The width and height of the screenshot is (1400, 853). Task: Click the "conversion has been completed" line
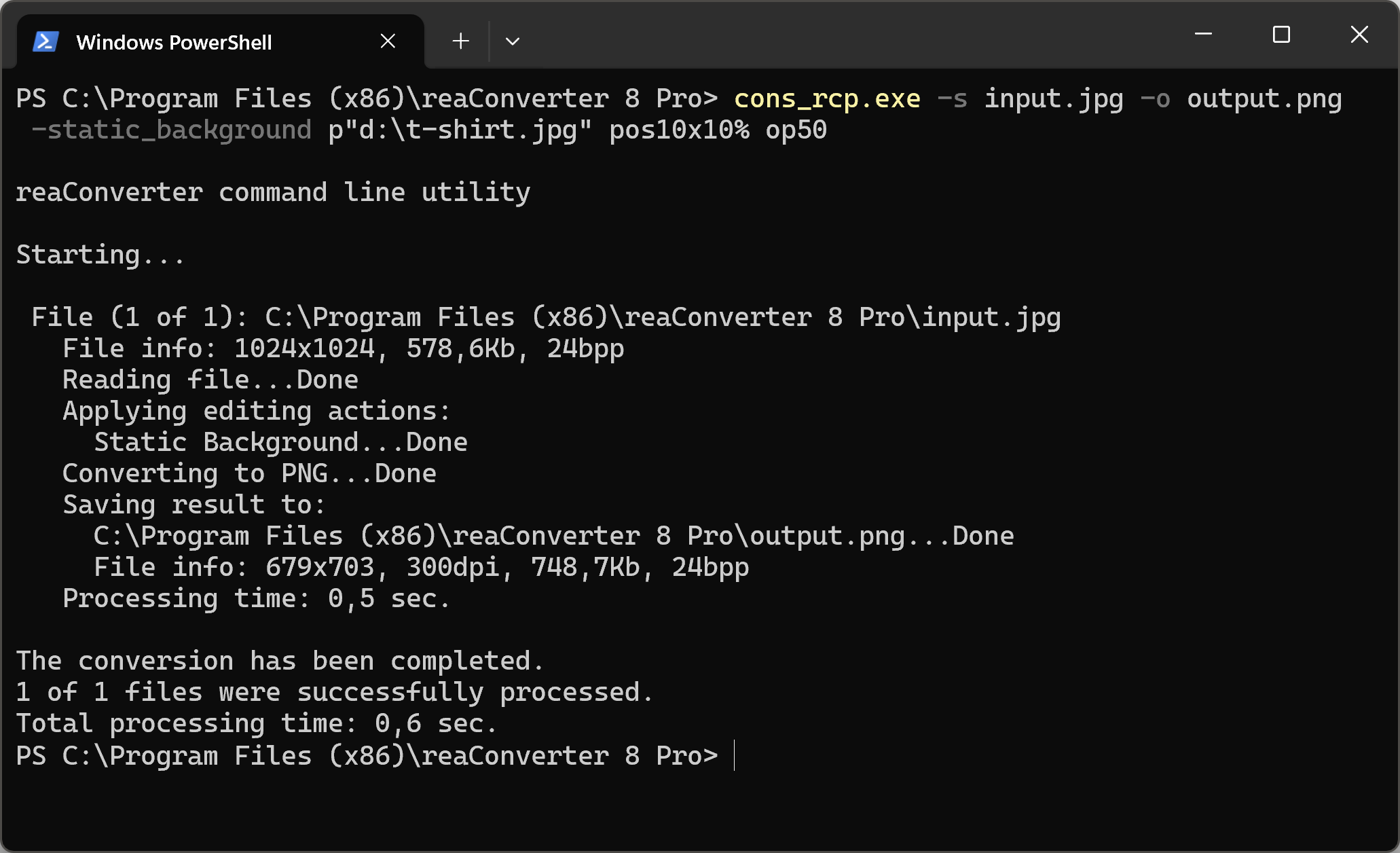[x=280, y=661]
